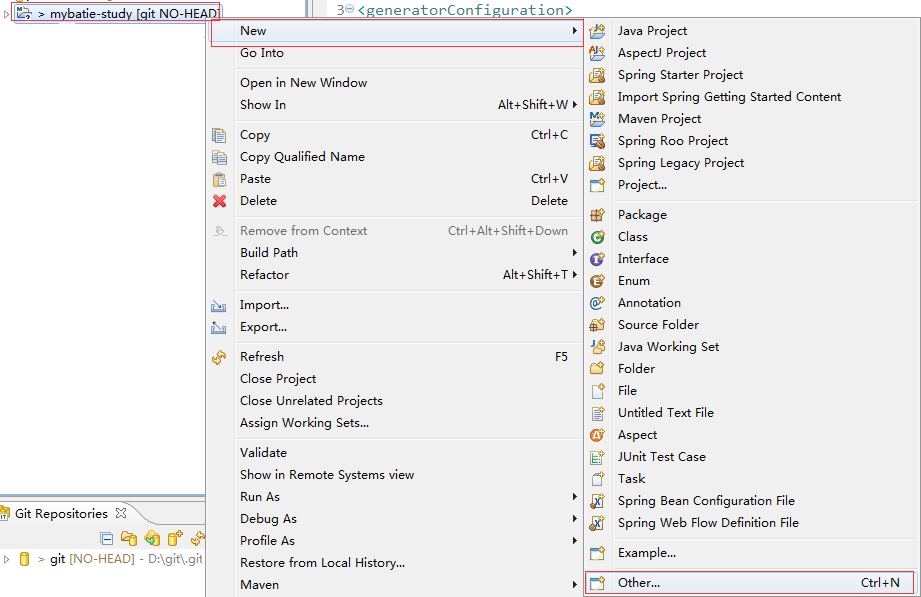Close the Git Repositories view tab
The height and width of the screenshot is (597, 921).
pos(121,513)
